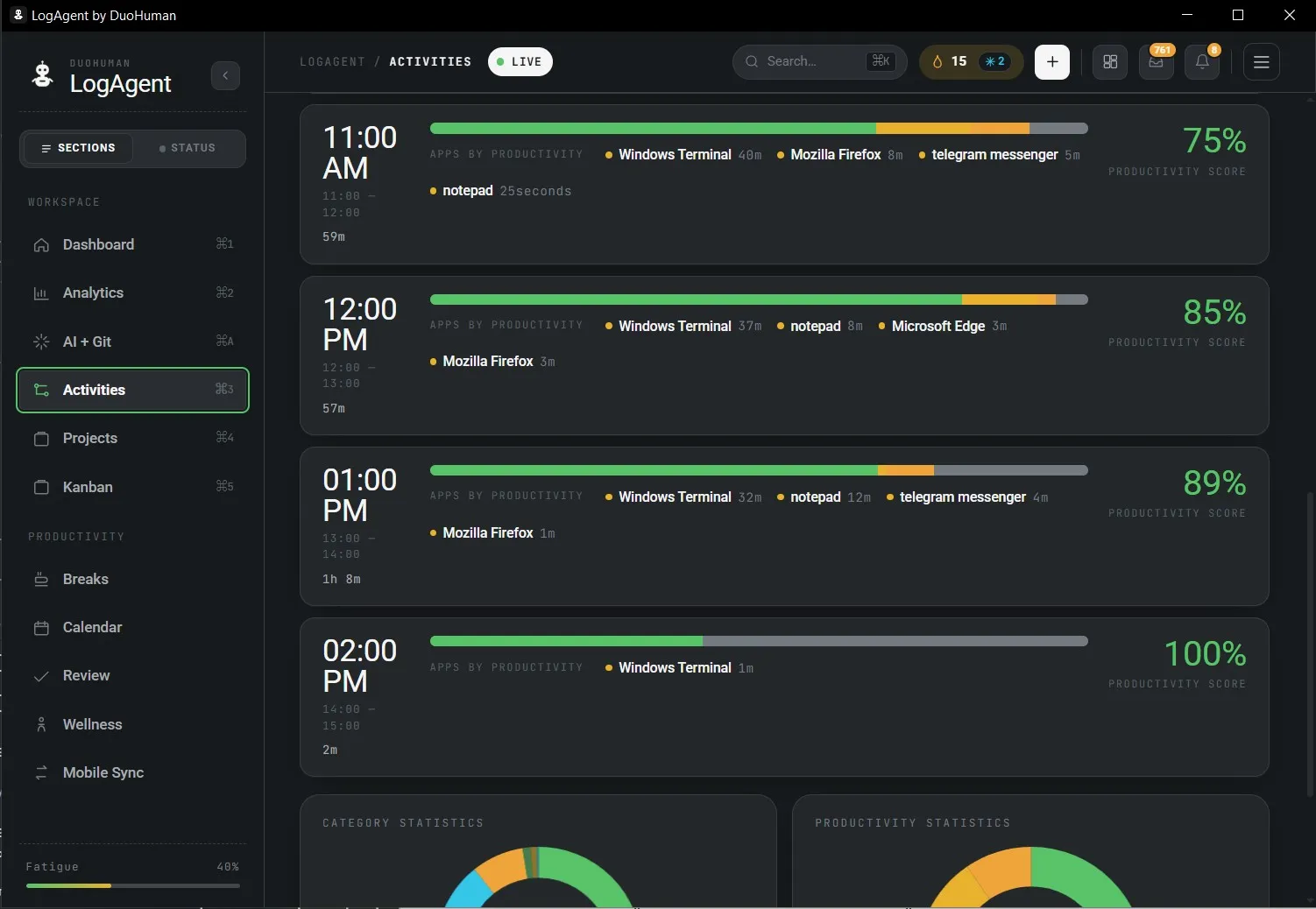Click the 100% productivity score

[1205, 653]
